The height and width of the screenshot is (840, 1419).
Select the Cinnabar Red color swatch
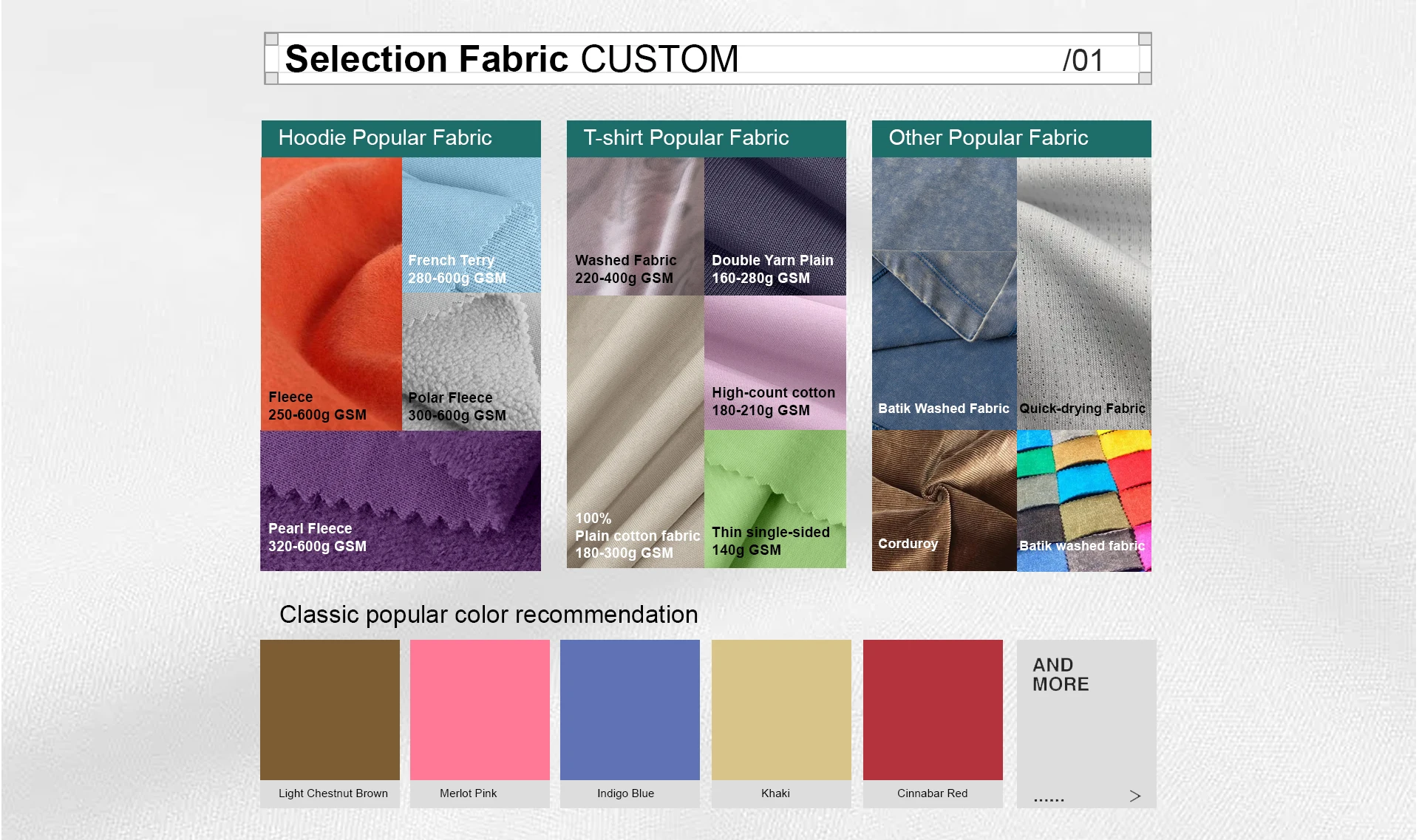tap(933, 709)
